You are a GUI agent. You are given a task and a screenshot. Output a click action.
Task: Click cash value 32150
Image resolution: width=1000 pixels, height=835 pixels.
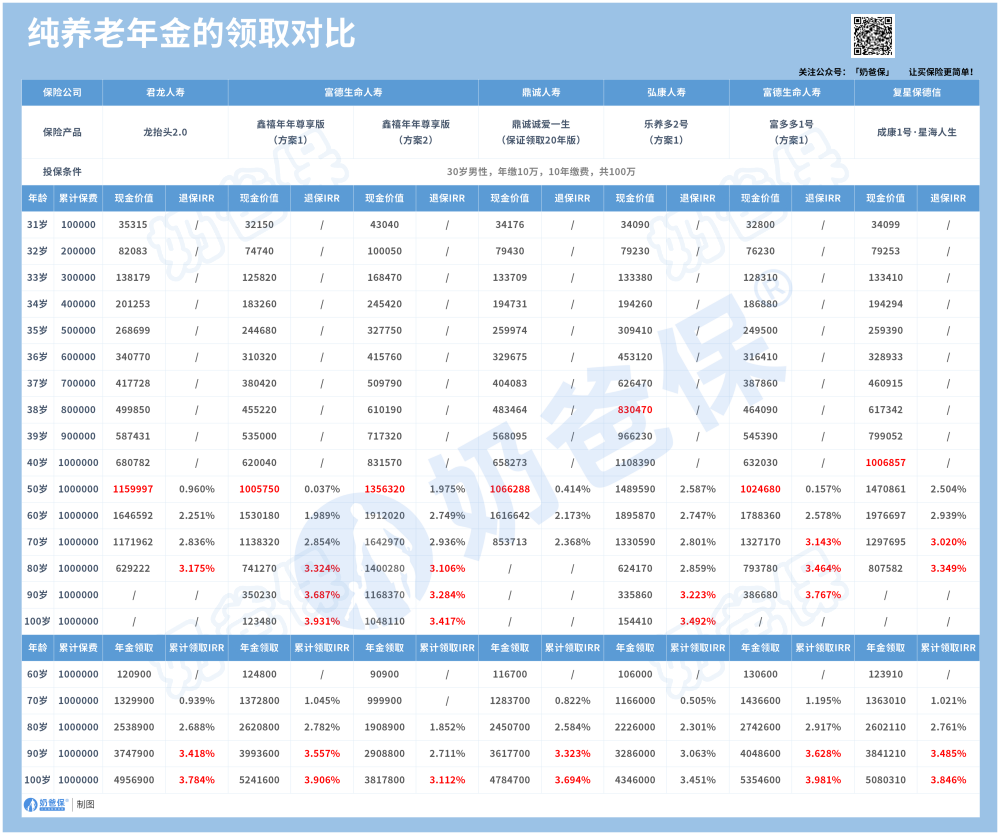pyautogui.click(x=259, y=225)
